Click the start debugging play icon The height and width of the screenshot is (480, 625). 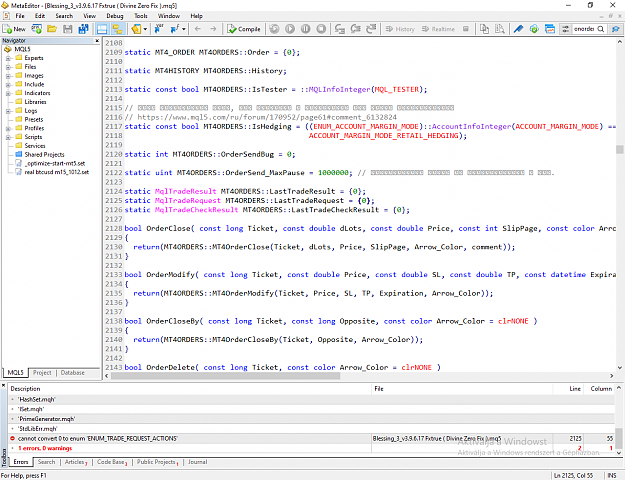pyautogui.click(x=290, y=29)
